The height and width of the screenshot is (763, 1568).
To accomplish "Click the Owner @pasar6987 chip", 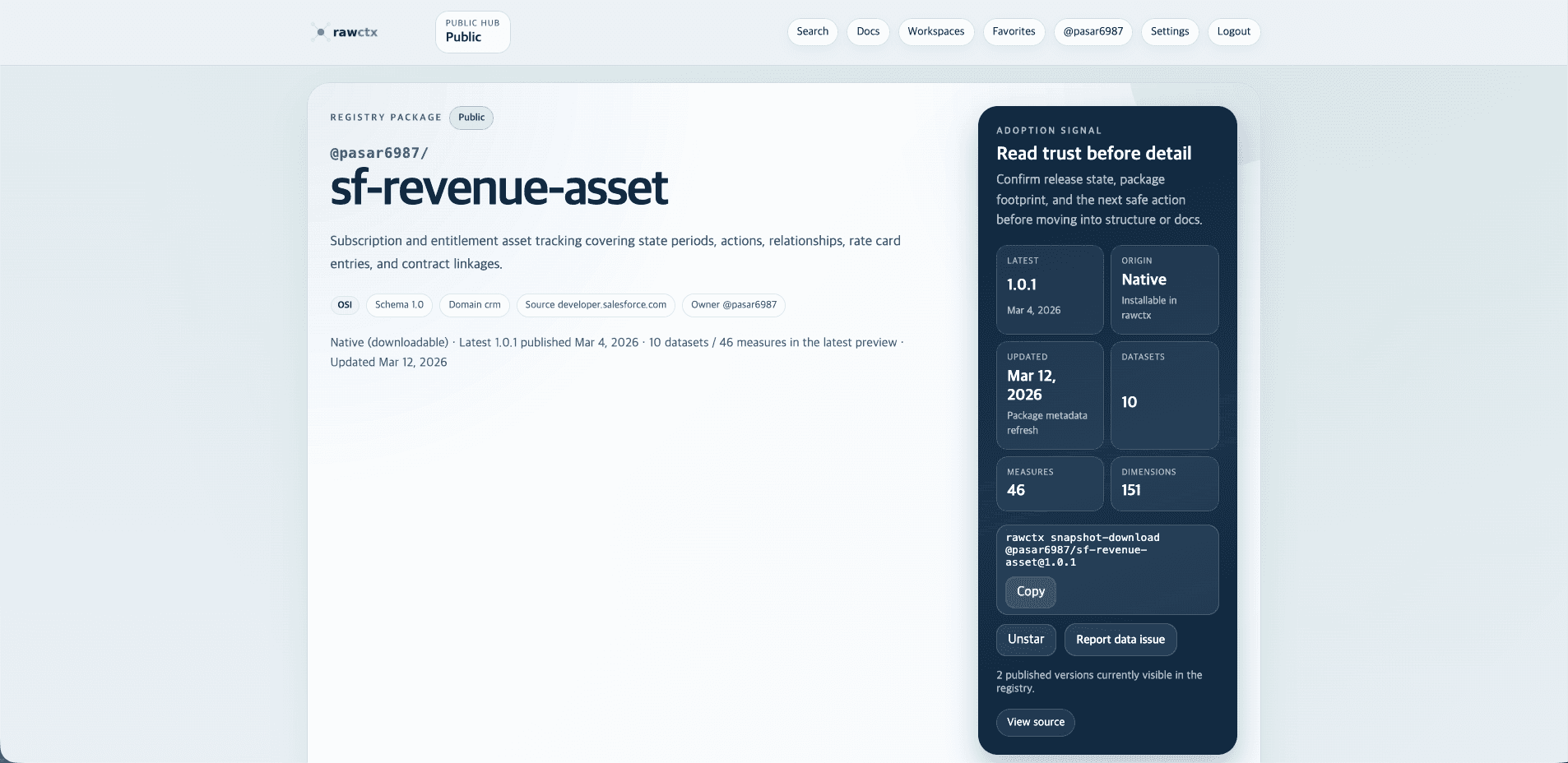I will 733,305.
